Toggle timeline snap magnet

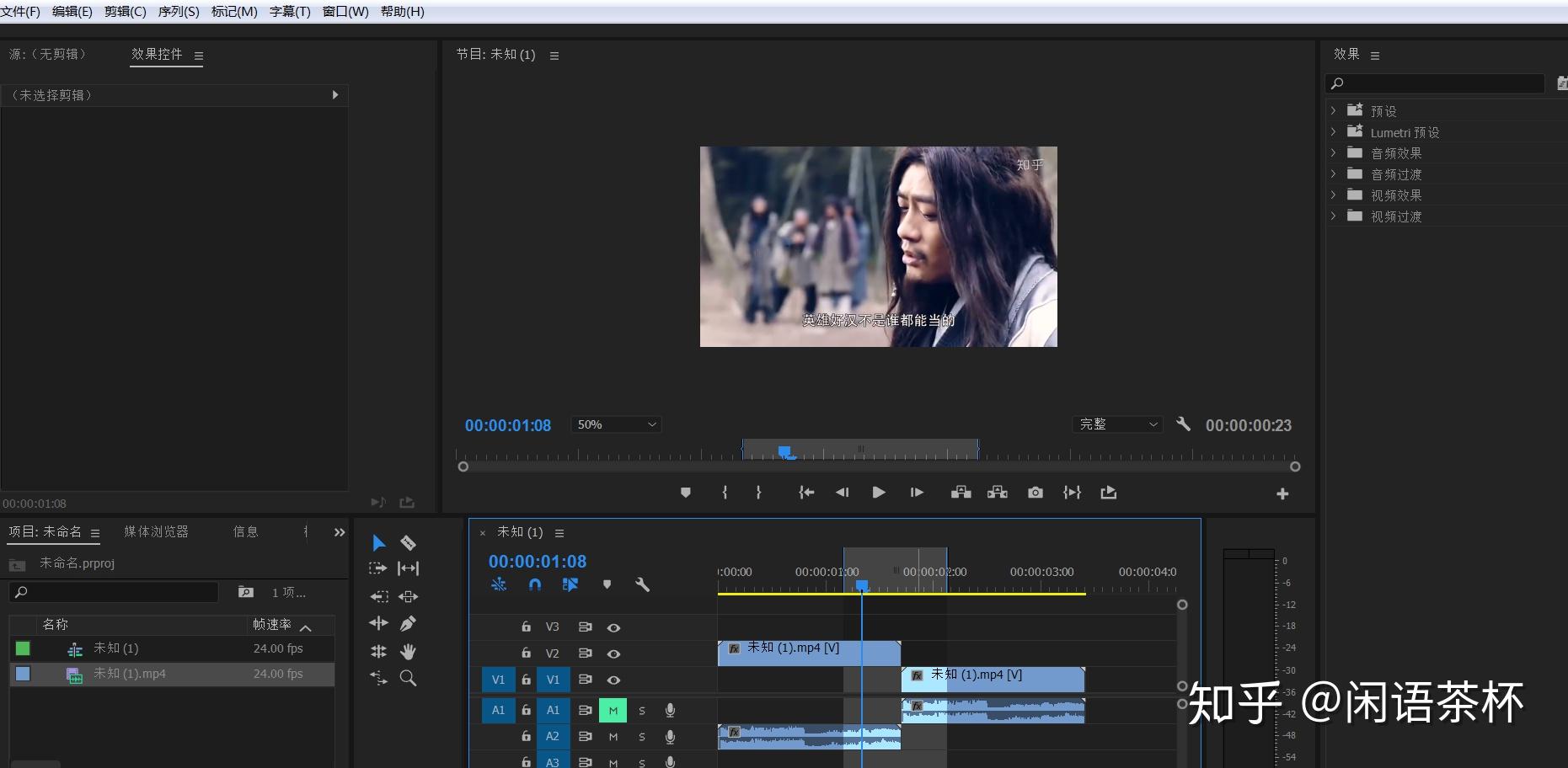pyautogui.click(x=535, y=584)
